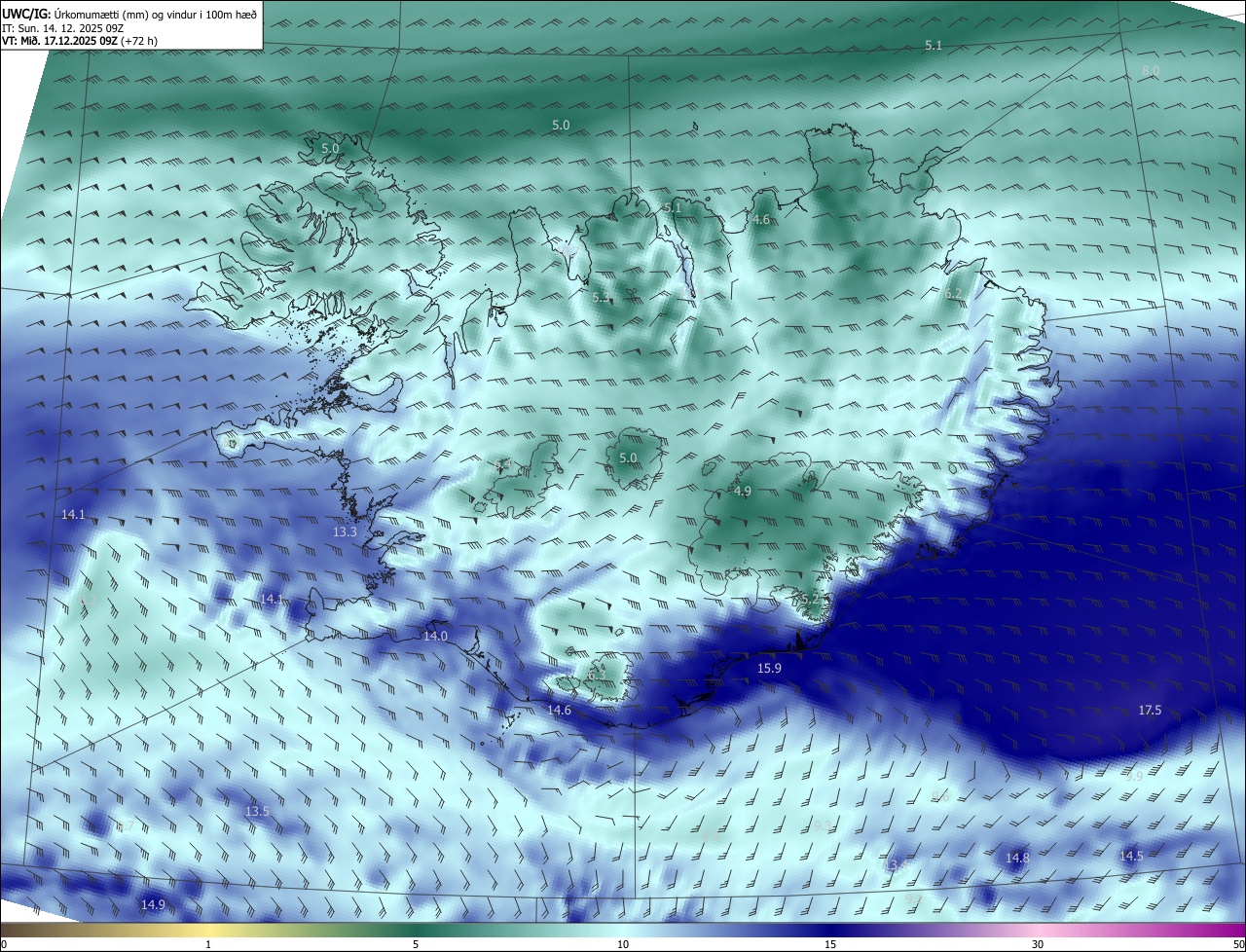The image size is (1246, 952).
Task: Click the 0 tick on the colour scale
Action: click(x=4, y=944)
